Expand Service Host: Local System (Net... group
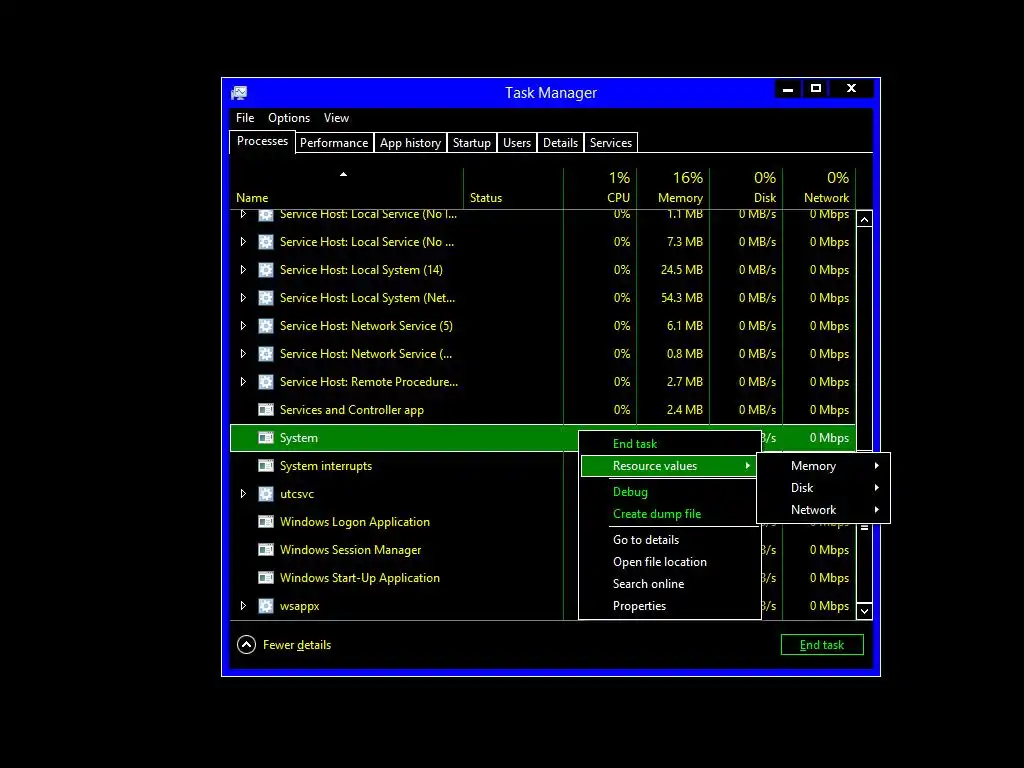Screen dimensions: 1024x768 click(243, 298)
